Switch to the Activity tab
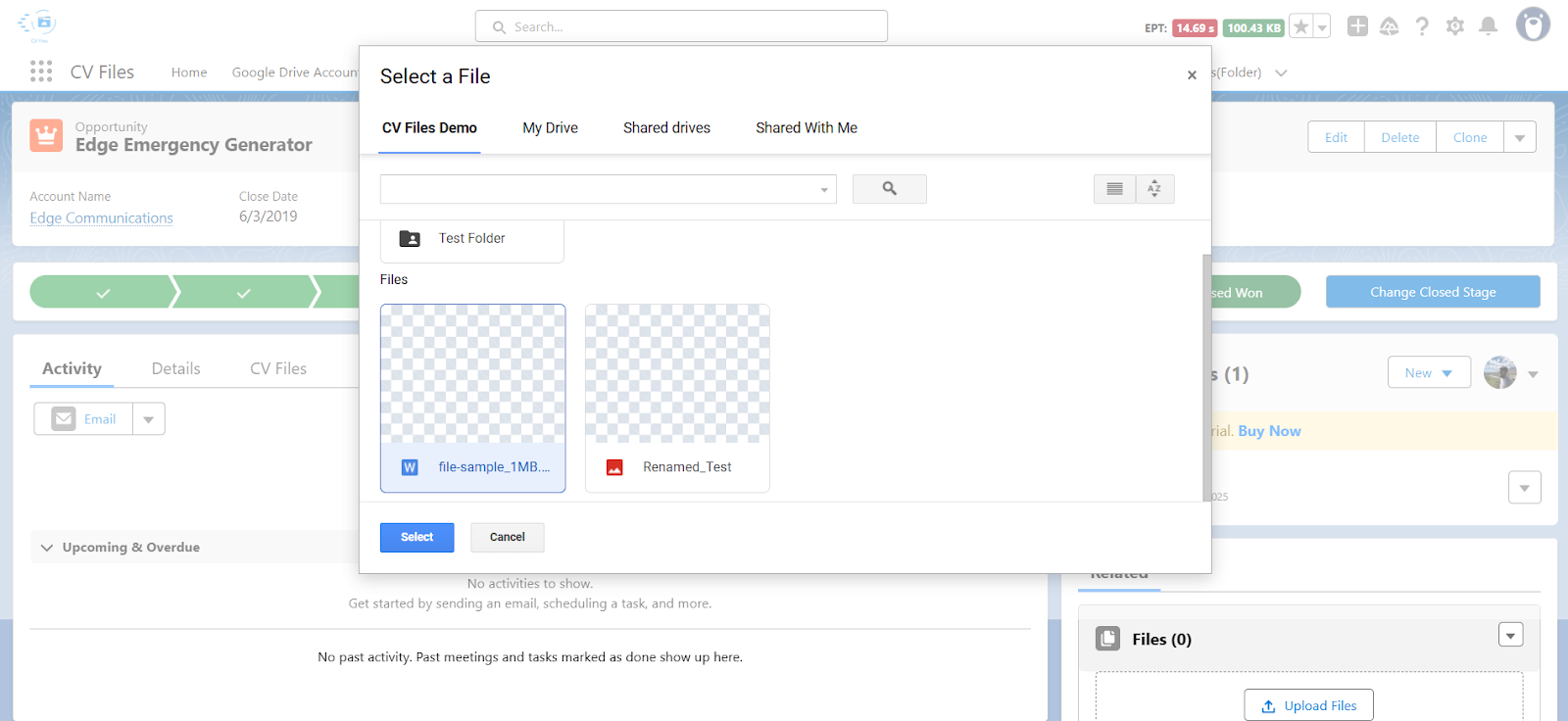 click(72, 368)
